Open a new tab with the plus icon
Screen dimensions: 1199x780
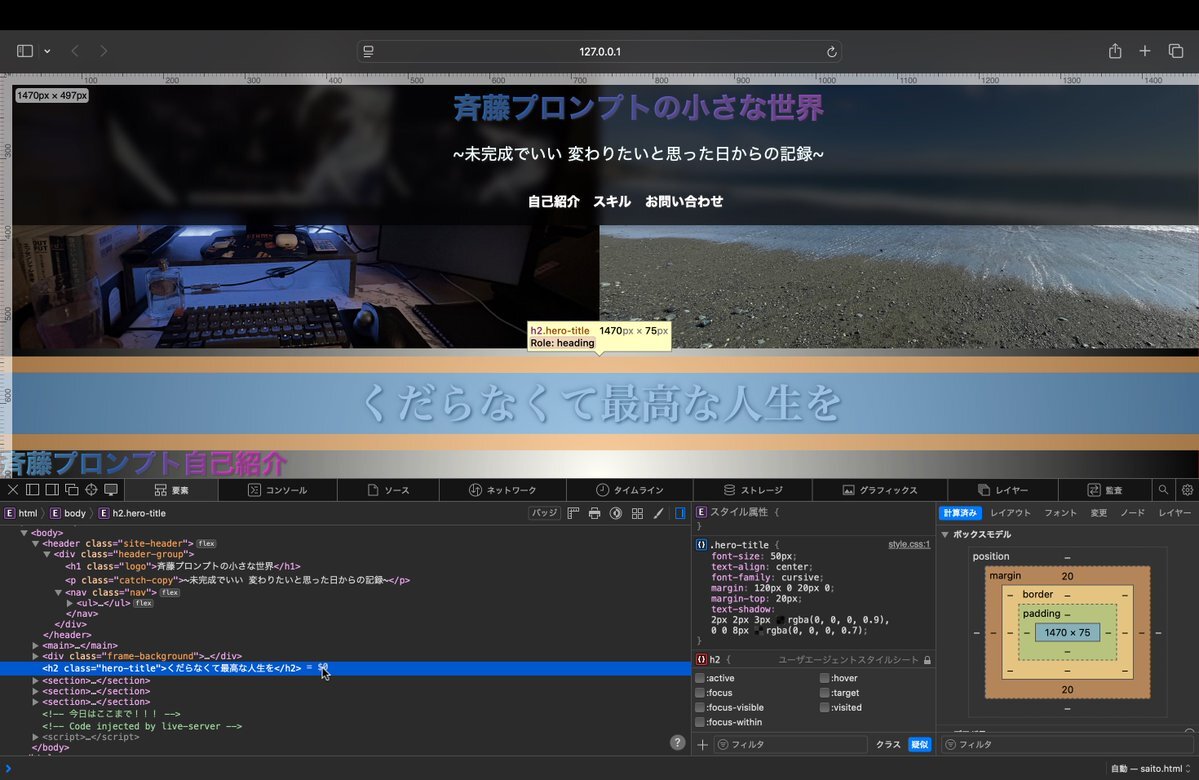1145,51
